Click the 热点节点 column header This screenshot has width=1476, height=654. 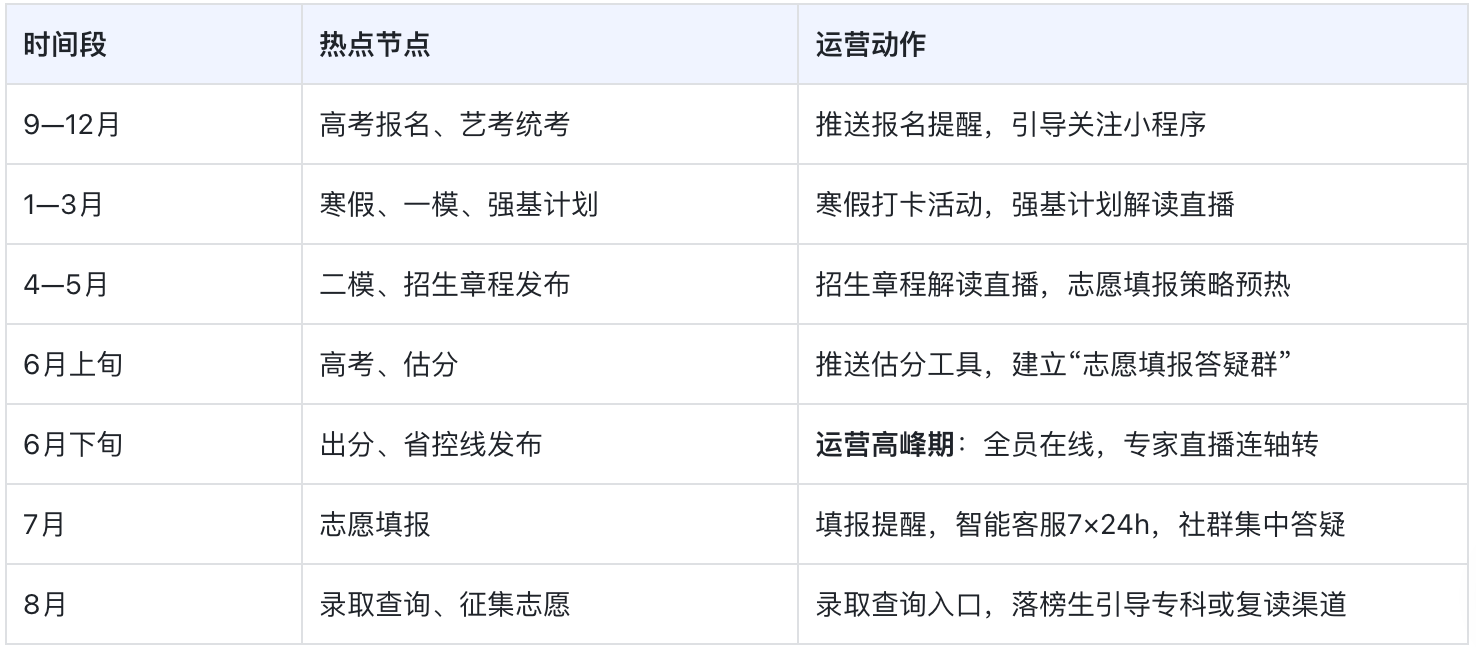click(375, 45)
